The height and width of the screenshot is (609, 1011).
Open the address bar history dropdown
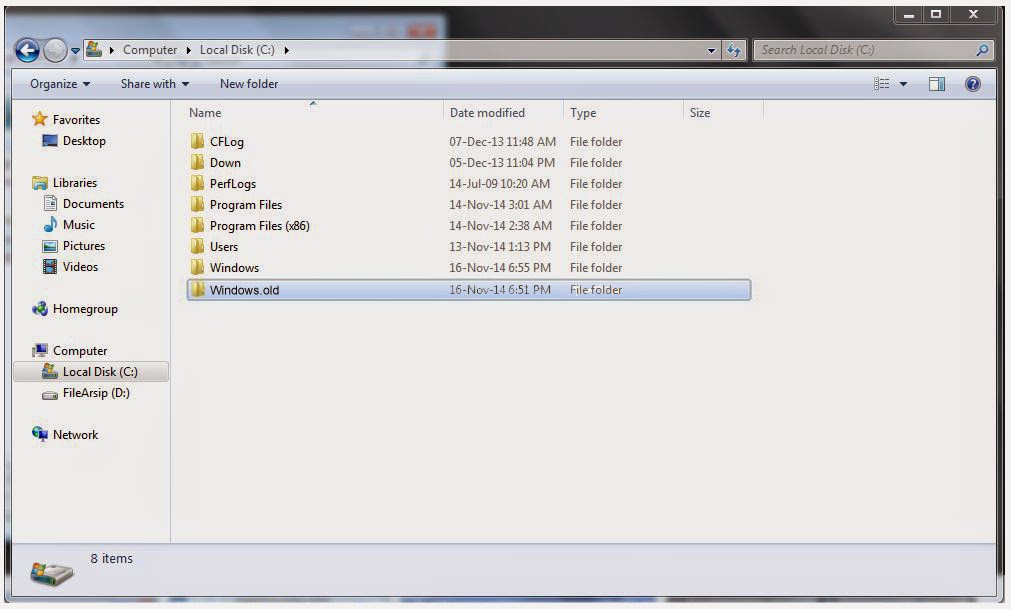point(711,50)
